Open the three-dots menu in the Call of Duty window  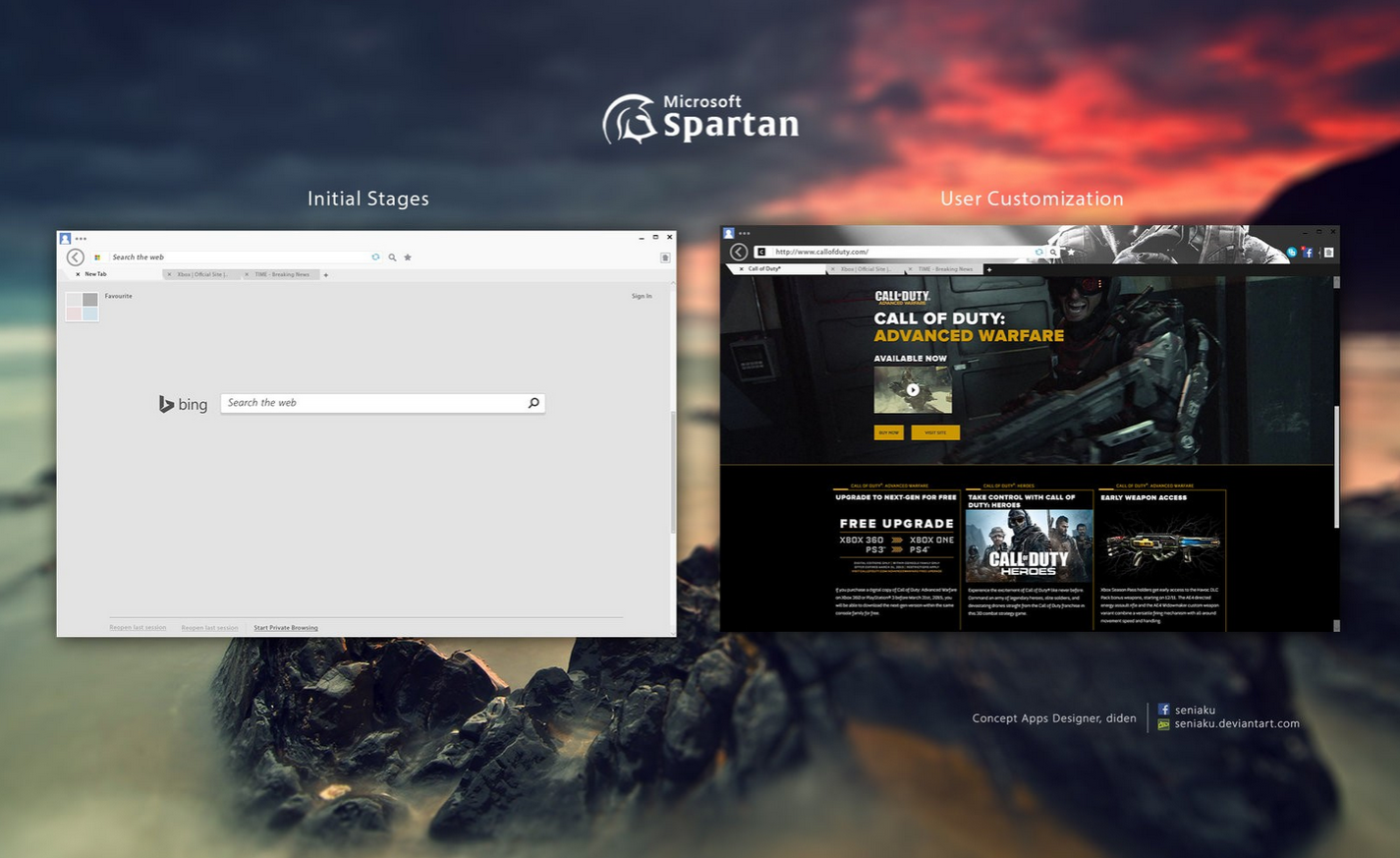745,234
